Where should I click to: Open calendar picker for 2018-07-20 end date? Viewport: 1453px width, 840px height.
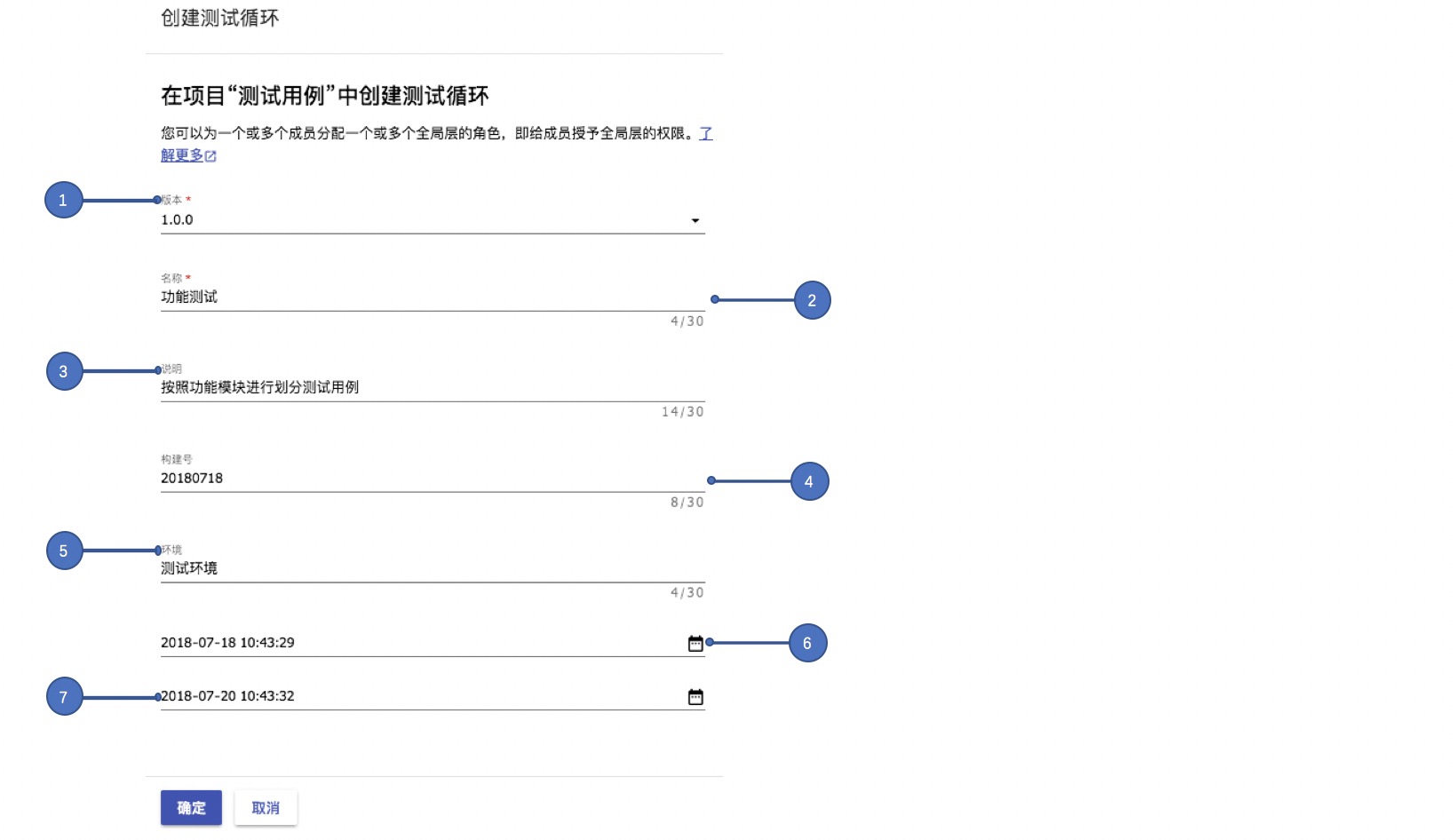point(695,697)
